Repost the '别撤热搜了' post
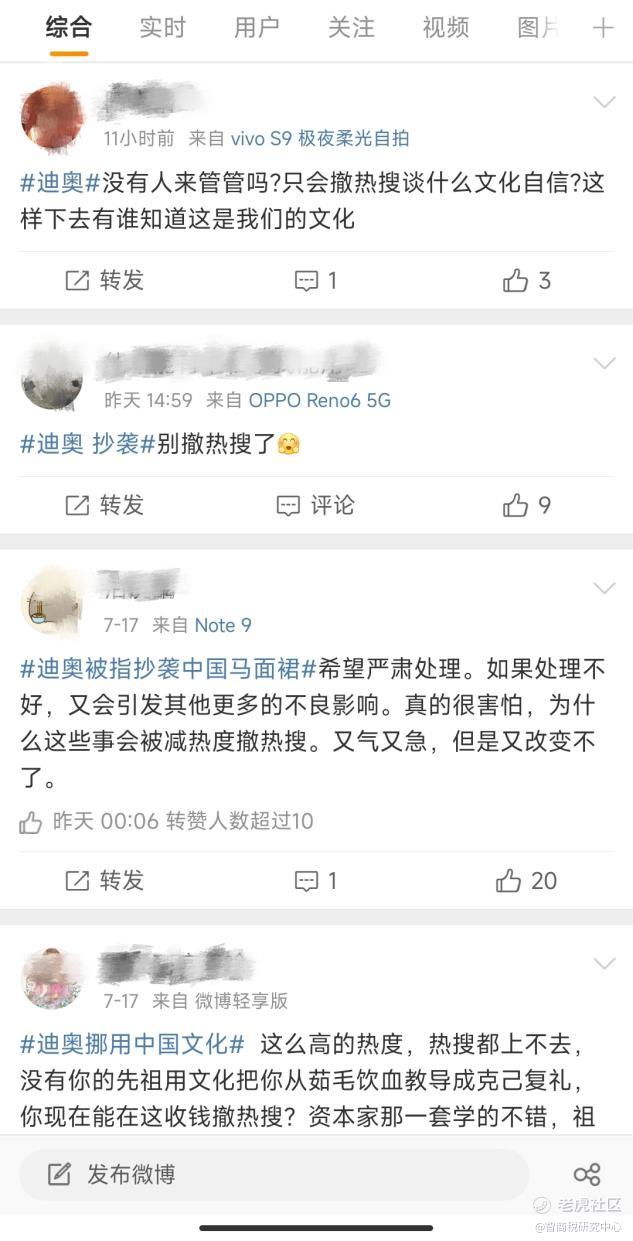 point(105,506)
